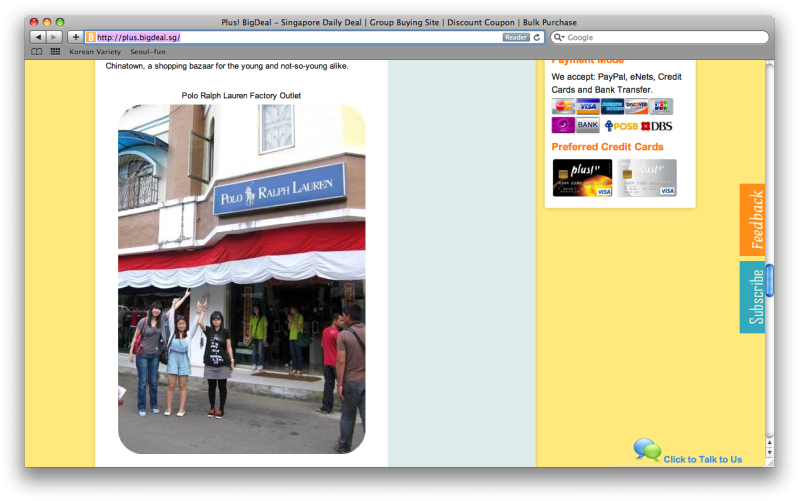
Task: Select the Discover payment logo
Action: coord(636,107)
